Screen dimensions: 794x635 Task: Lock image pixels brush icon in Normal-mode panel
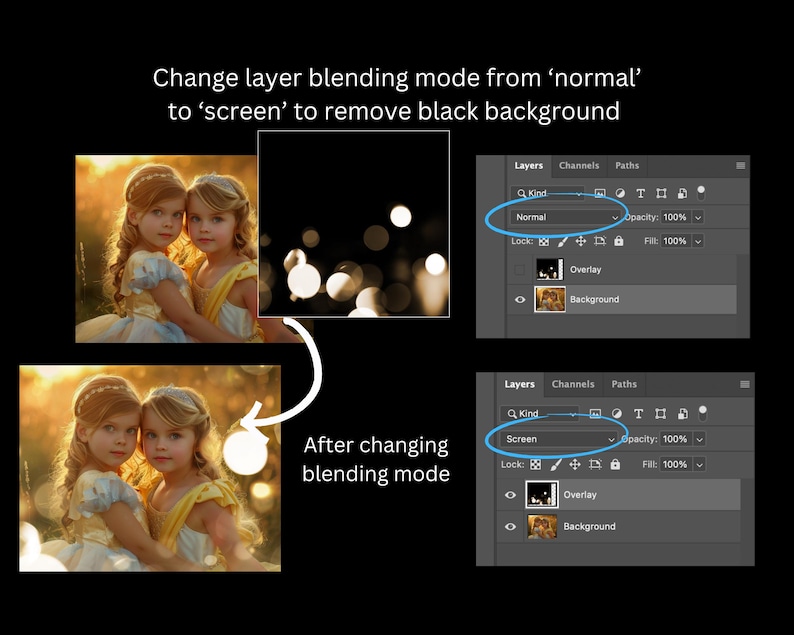pyautogui.click(x=562, y=242)
